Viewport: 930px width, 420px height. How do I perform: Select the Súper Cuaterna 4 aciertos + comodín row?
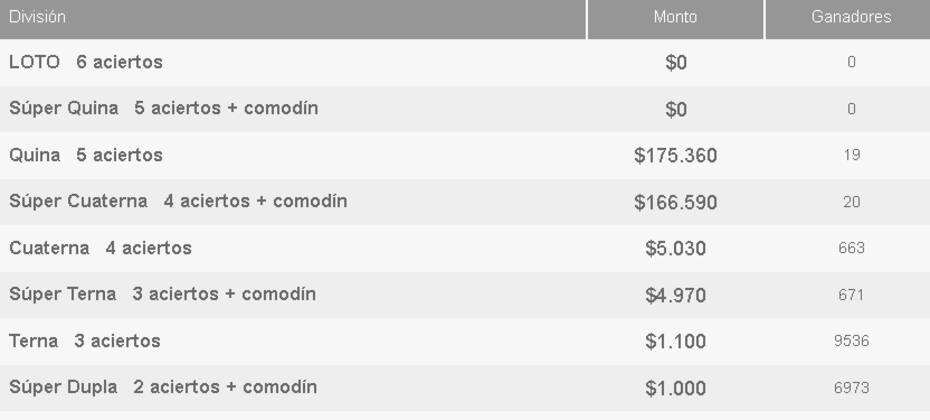coord(465,202)
